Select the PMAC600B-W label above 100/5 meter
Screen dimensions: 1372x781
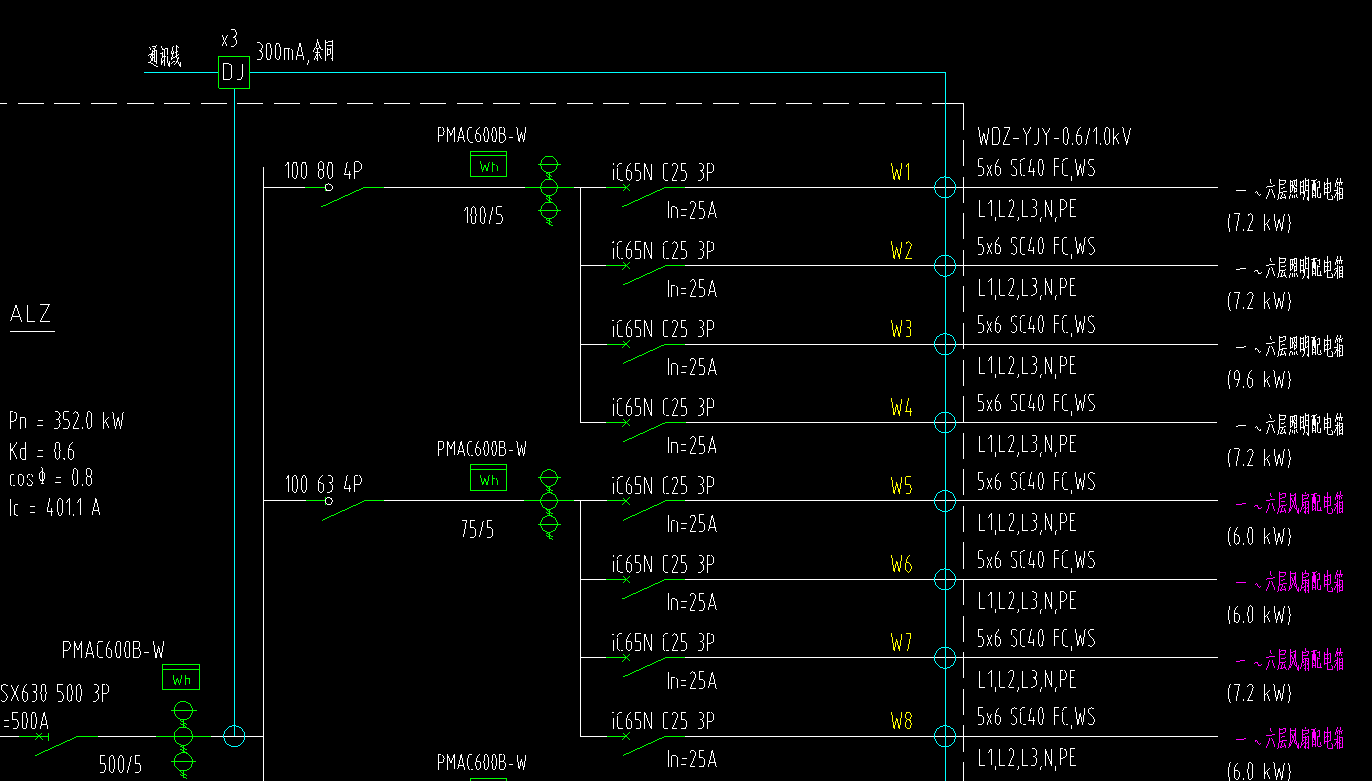(482, 134)
